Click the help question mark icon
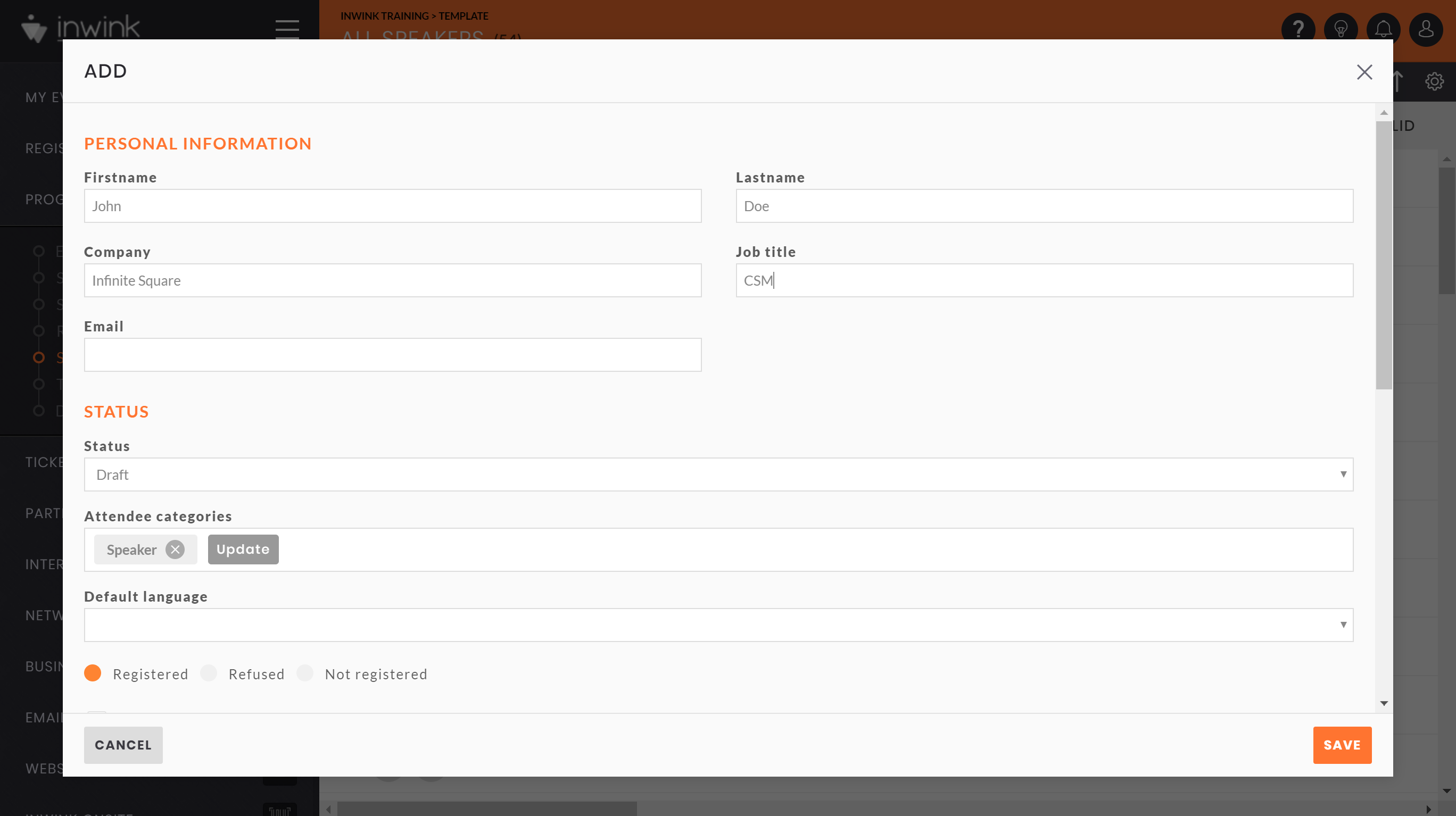 (1299, 28)
